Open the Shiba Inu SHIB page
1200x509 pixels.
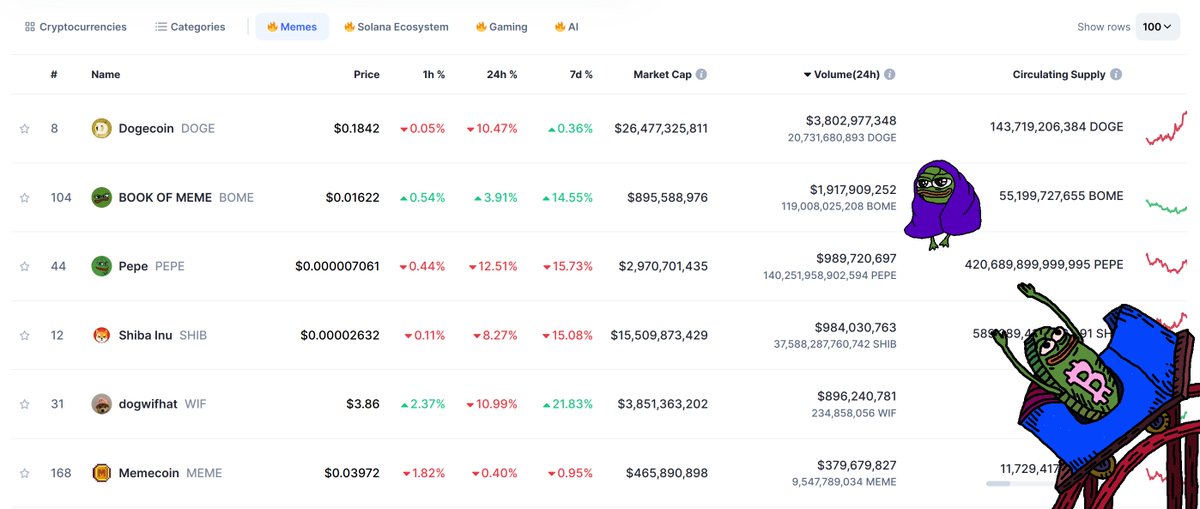162,335
